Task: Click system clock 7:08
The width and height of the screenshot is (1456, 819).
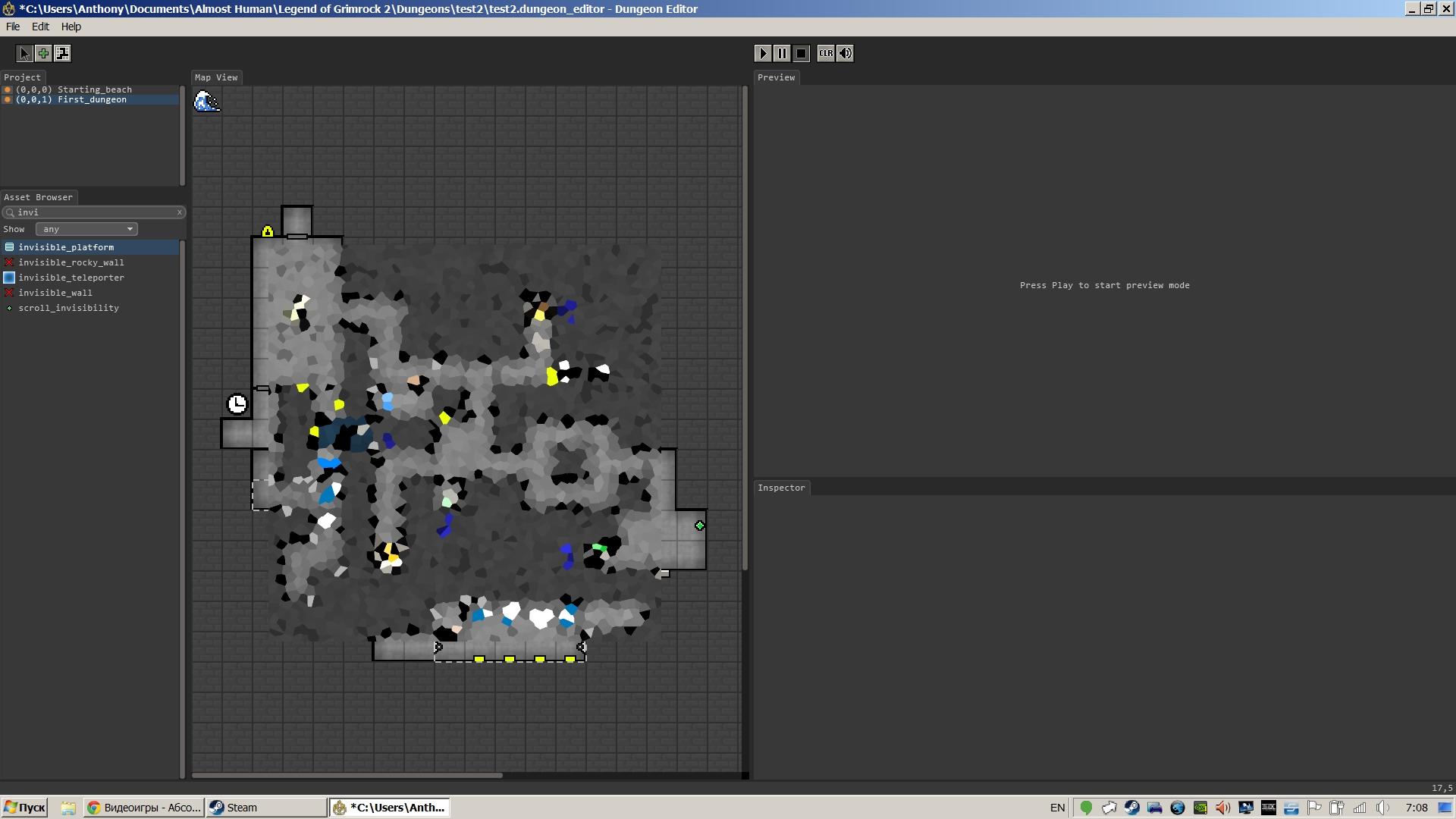Action: [x=1416, y=808]
